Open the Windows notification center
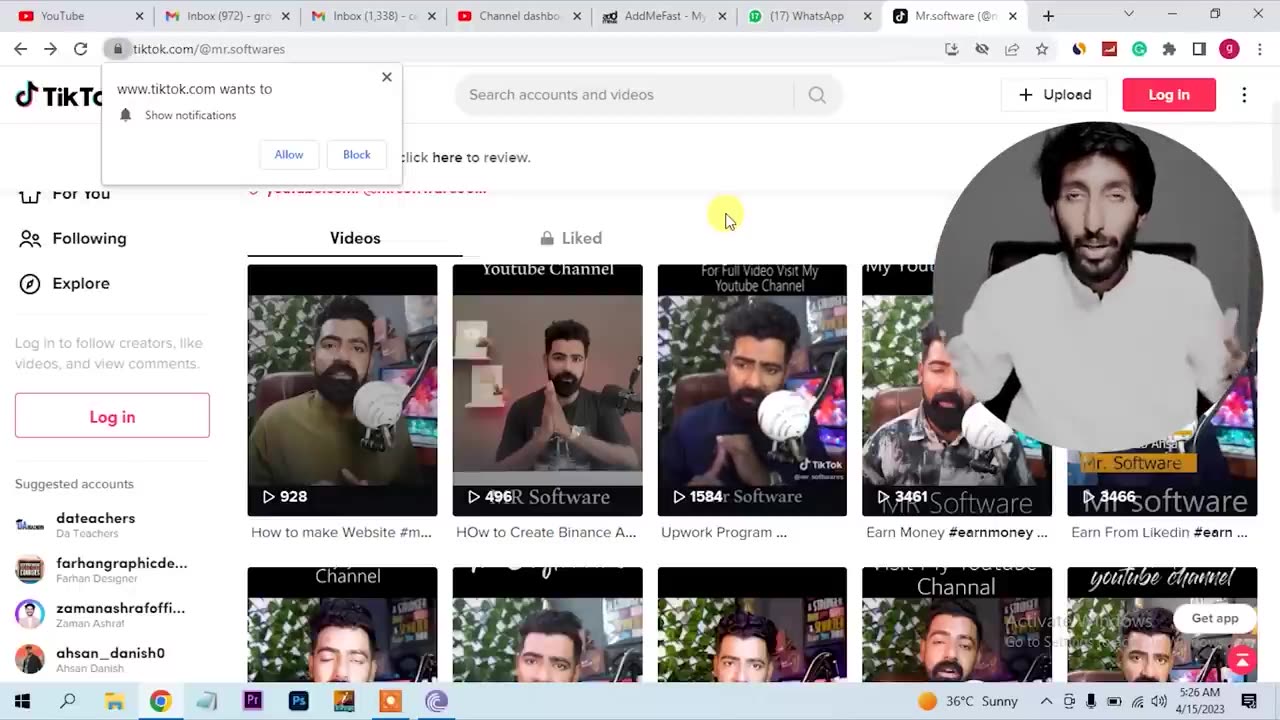 (x=1249, y=701)
